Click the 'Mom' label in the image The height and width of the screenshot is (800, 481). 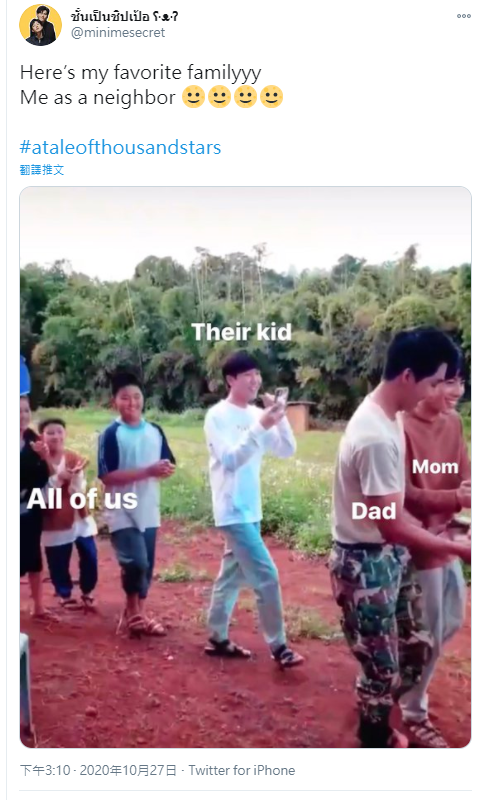coord(435,467)
